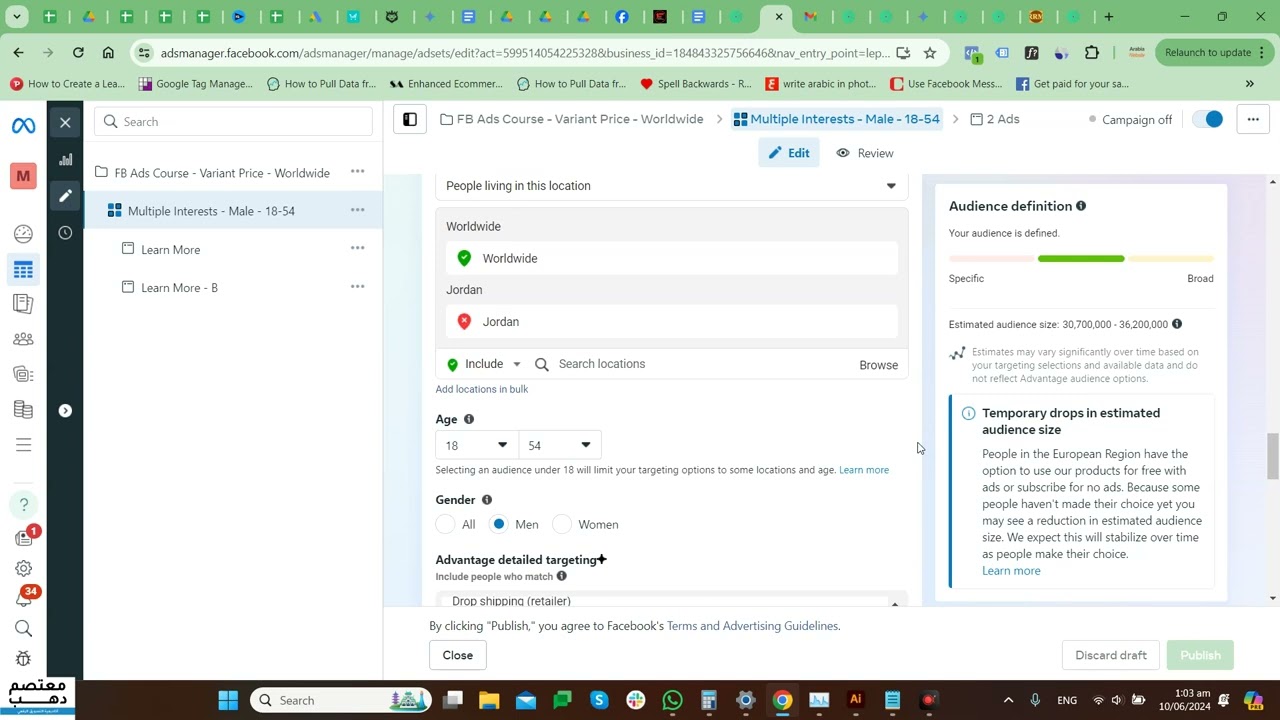Open the performance chart icon in dark rail
The height and width of the screenshot is (720, 1280).
click(65, 159)
